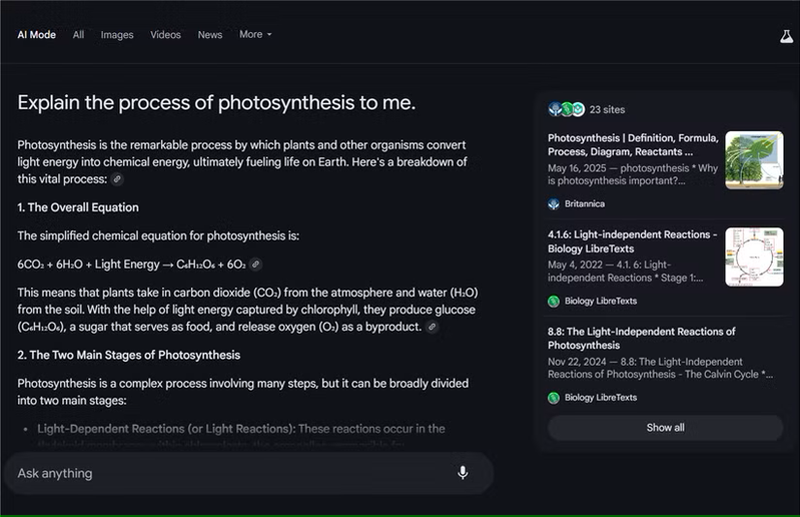Click Biology LibreTexts favicon under 8.8 result
800x517 pixels.
click(554, 398)
